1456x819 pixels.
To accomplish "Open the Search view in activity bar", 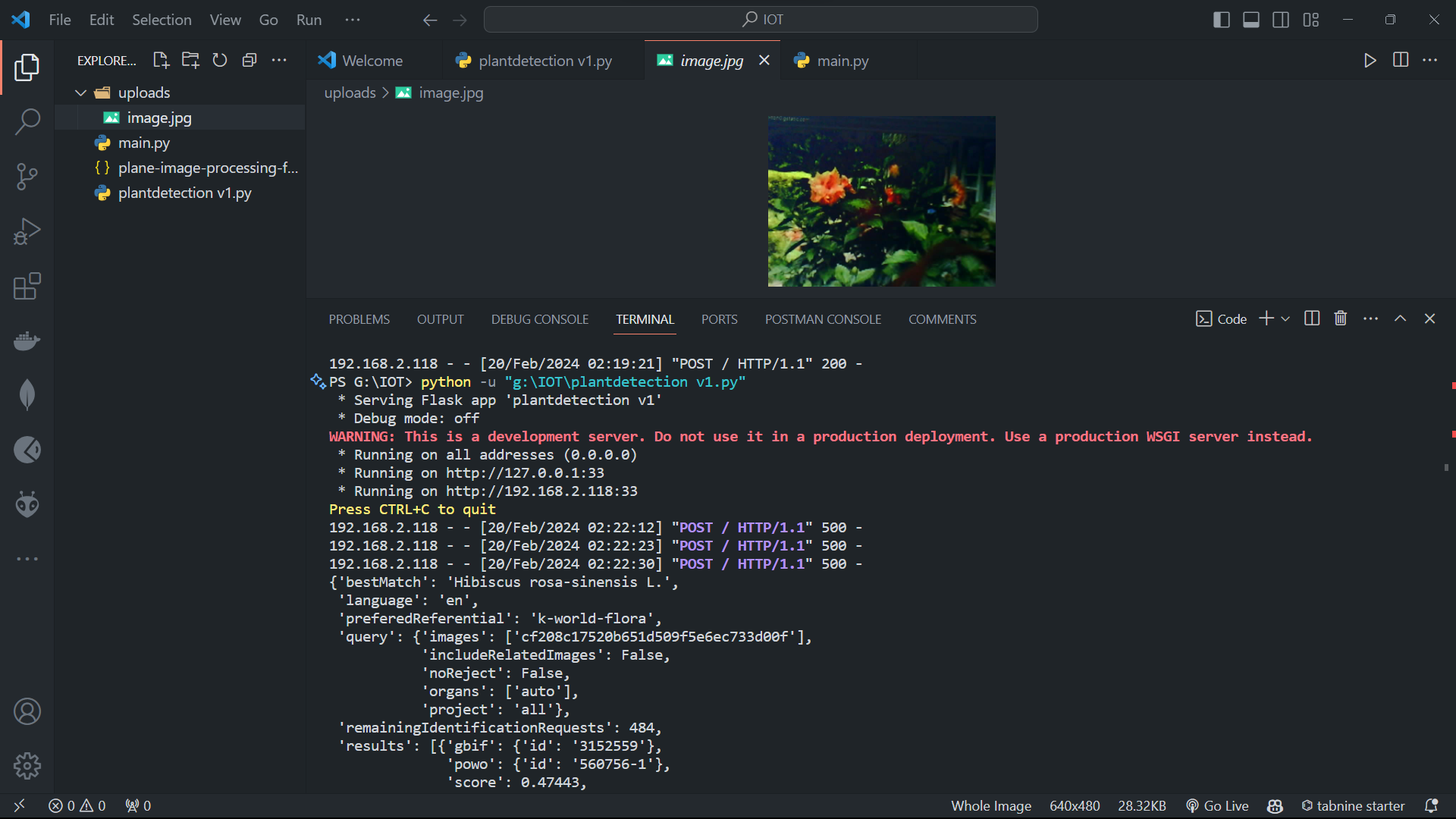I will click(27, 121).
